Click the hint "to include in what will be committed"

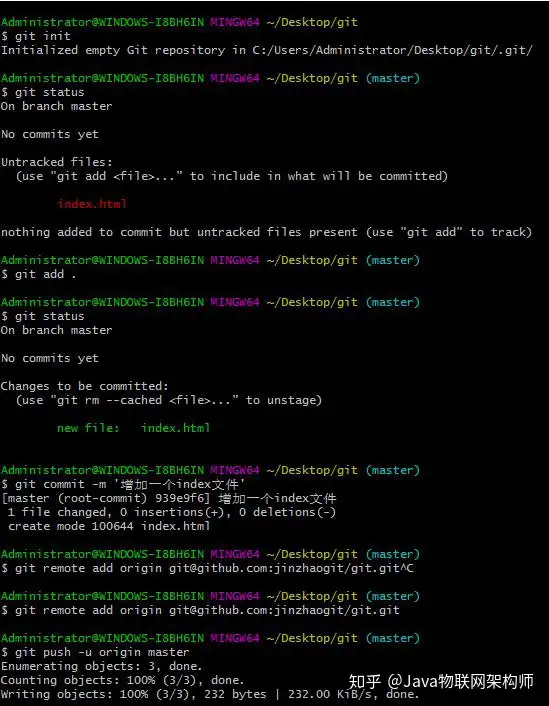[x=318, y=176]
